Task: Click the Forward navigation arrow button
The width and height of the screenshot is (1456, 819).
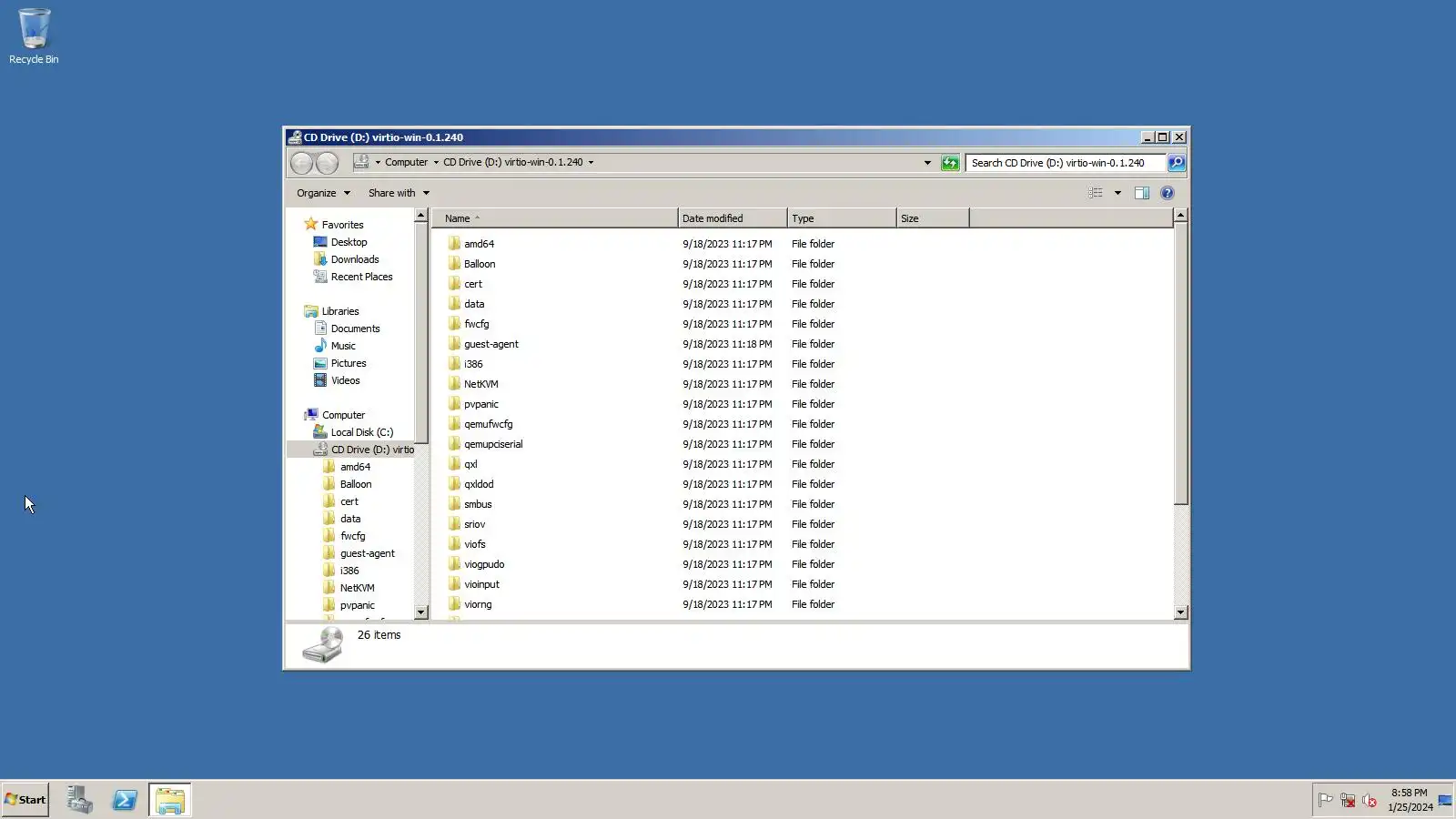Action: click(x=327, y=163)
